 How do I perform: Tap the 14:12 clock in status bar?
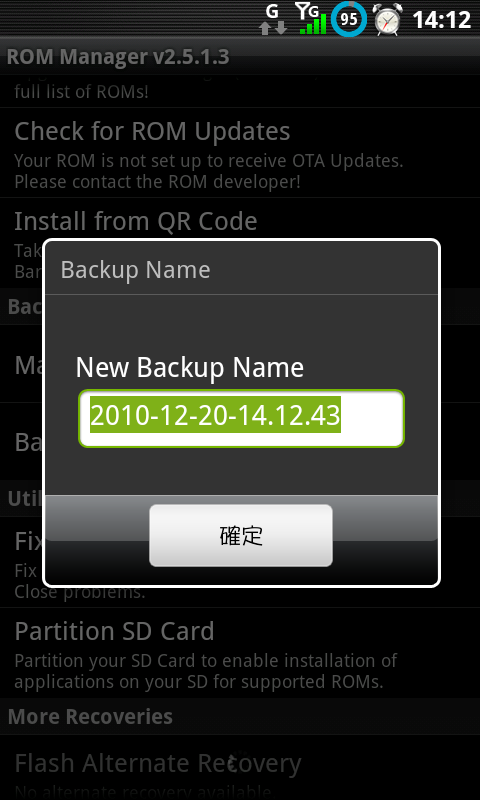click(x=441, y=20)
